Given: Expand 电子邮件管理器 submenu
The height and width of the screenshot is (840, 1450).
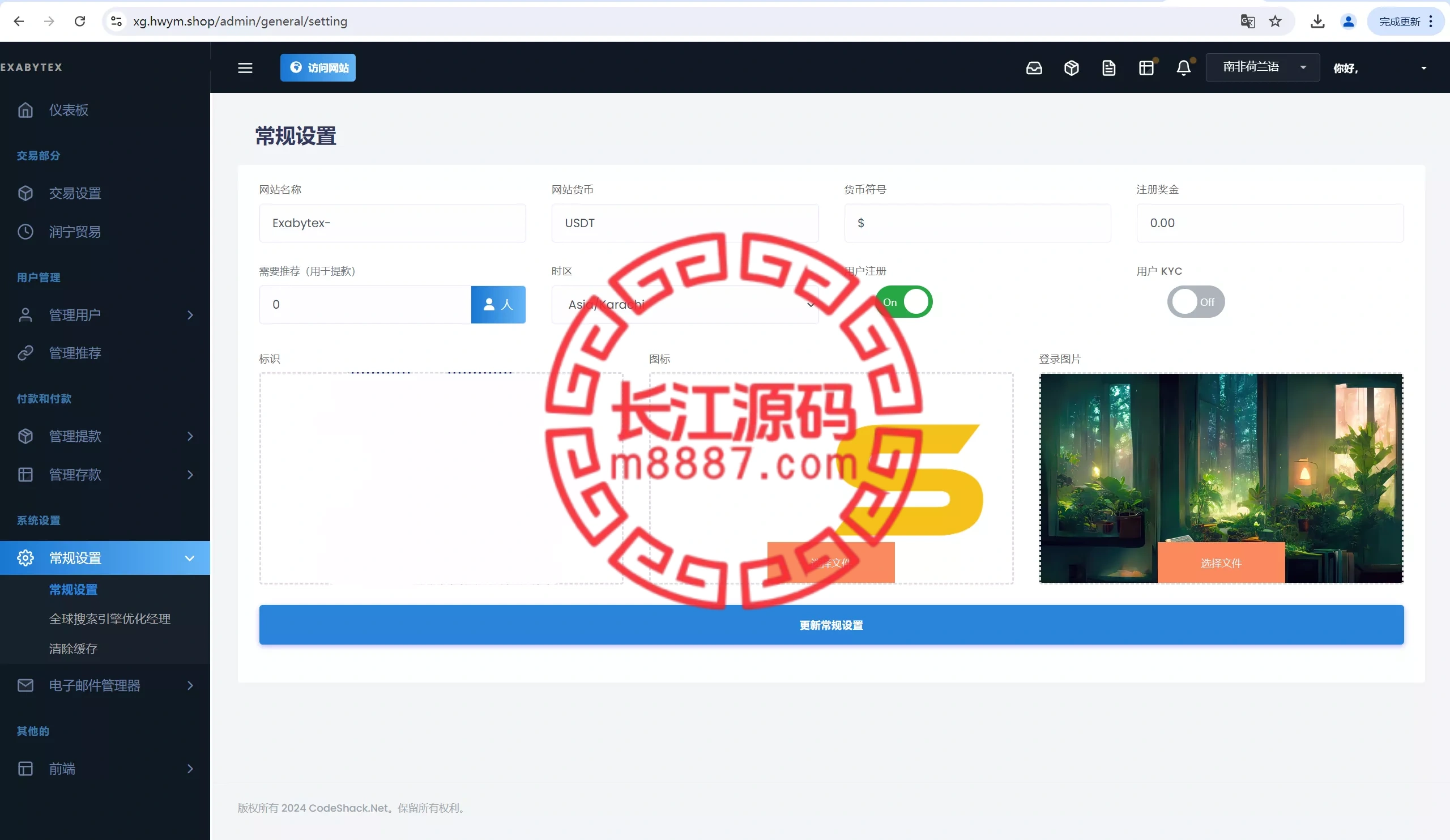Looking at the screenshot, I should click(x=105, y=685).
